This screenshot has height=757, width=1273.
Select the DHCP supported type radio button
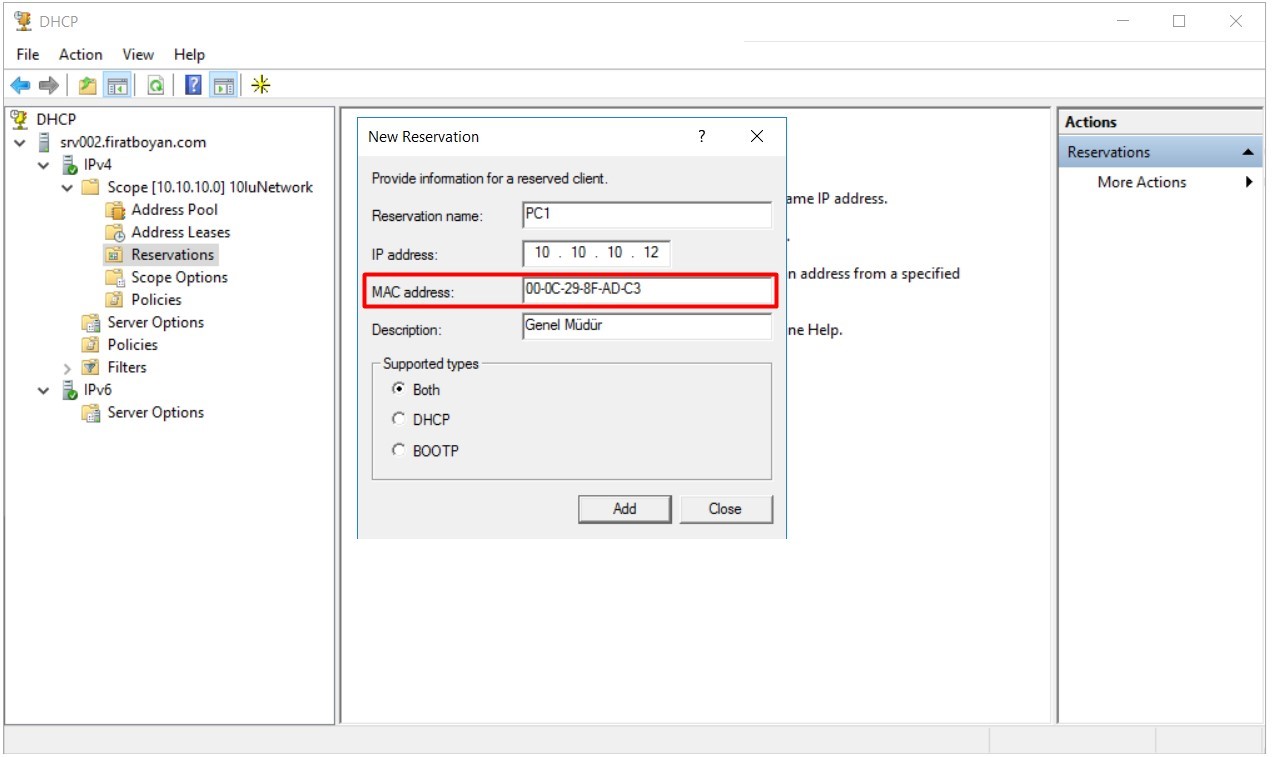pos(399,419)
